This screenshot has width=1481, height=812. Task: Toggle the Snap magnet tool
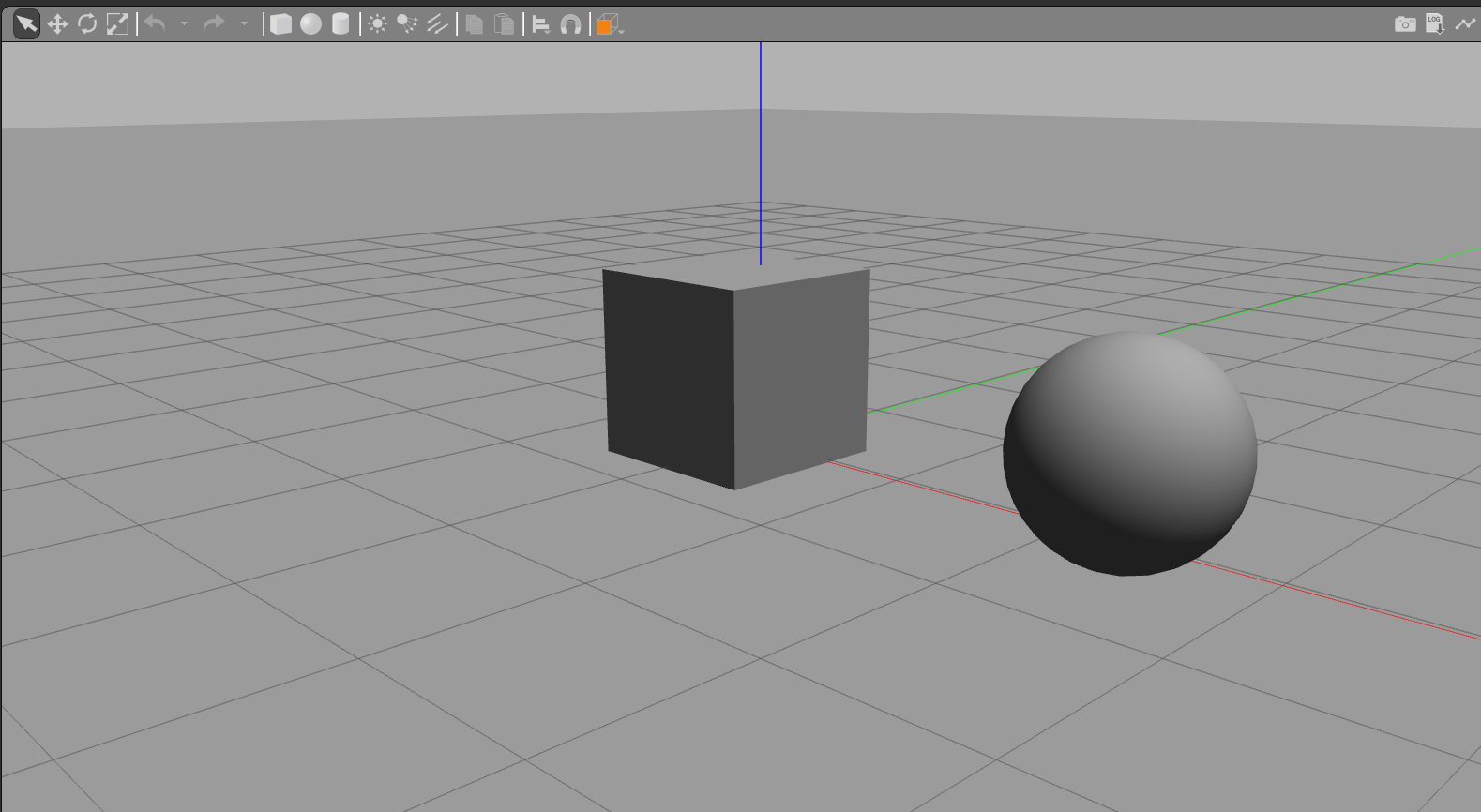(x=570, y=24)
